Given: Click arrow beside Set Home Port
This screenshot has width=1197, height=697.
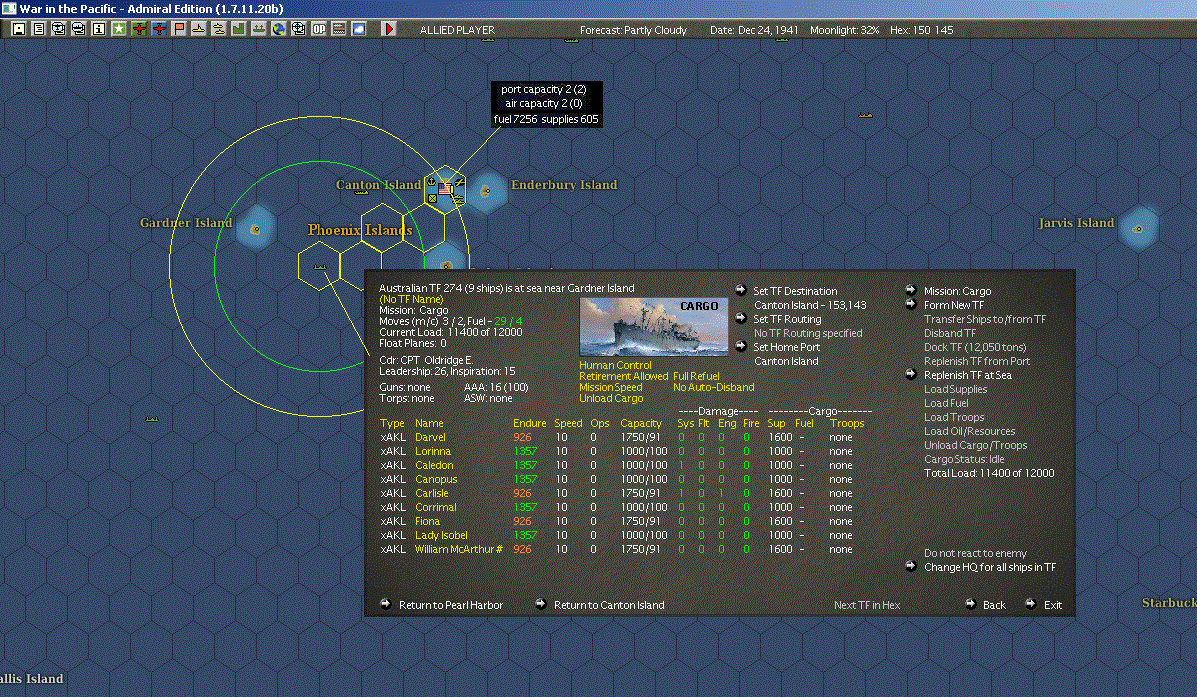Looking at the screenshot, I should click(x=740, y=347).
